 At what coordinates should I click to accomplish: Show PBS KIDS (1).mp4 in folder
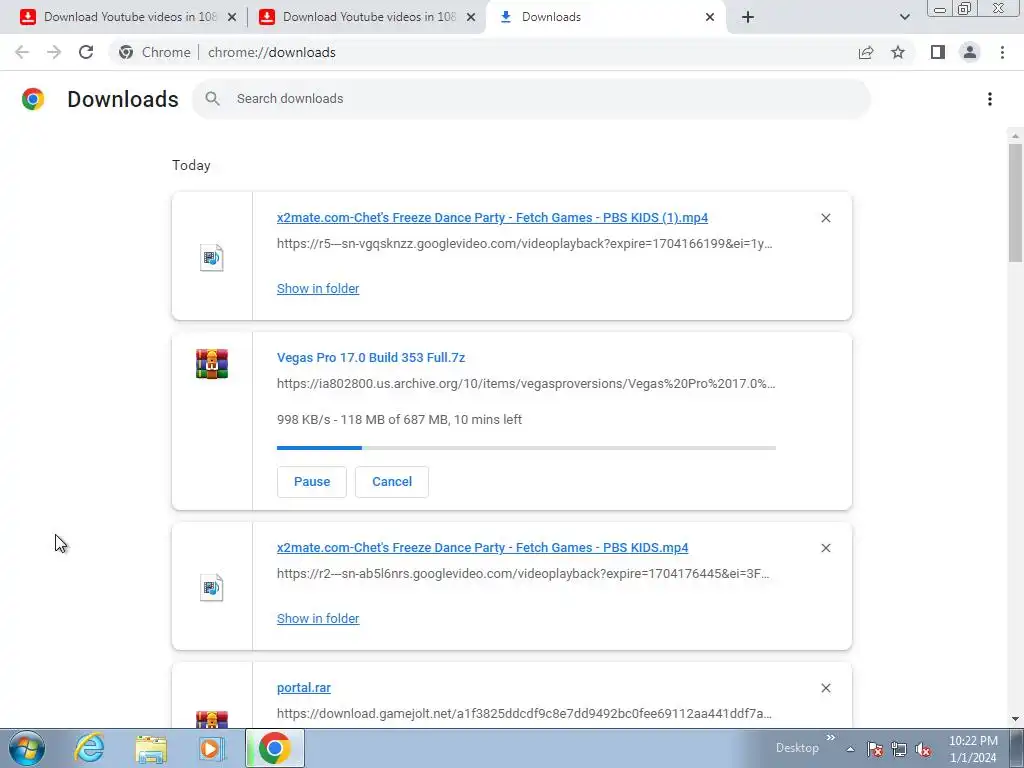coord(318,289)
